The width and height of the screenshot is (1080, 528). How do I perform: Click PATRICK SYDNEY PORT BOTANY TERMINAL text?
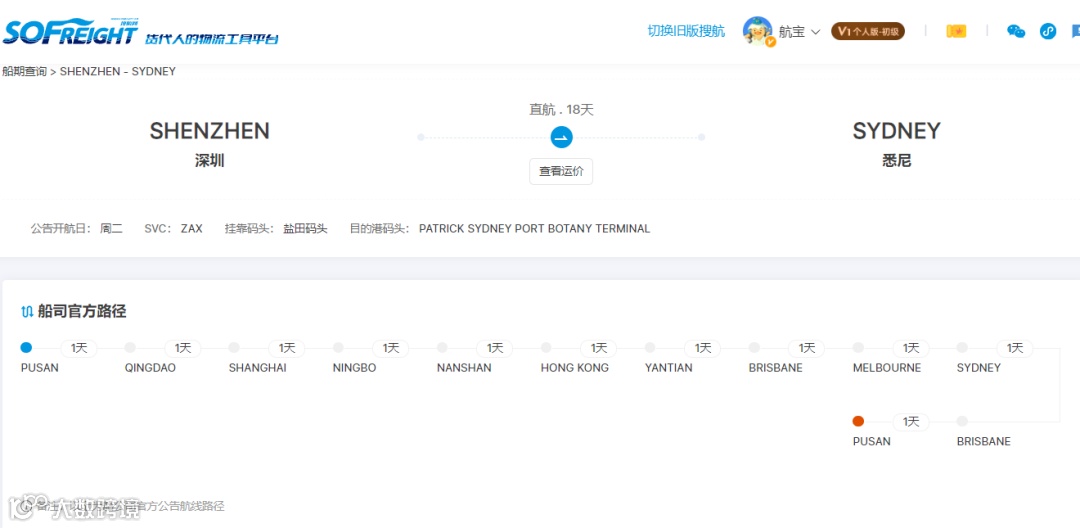534,229
